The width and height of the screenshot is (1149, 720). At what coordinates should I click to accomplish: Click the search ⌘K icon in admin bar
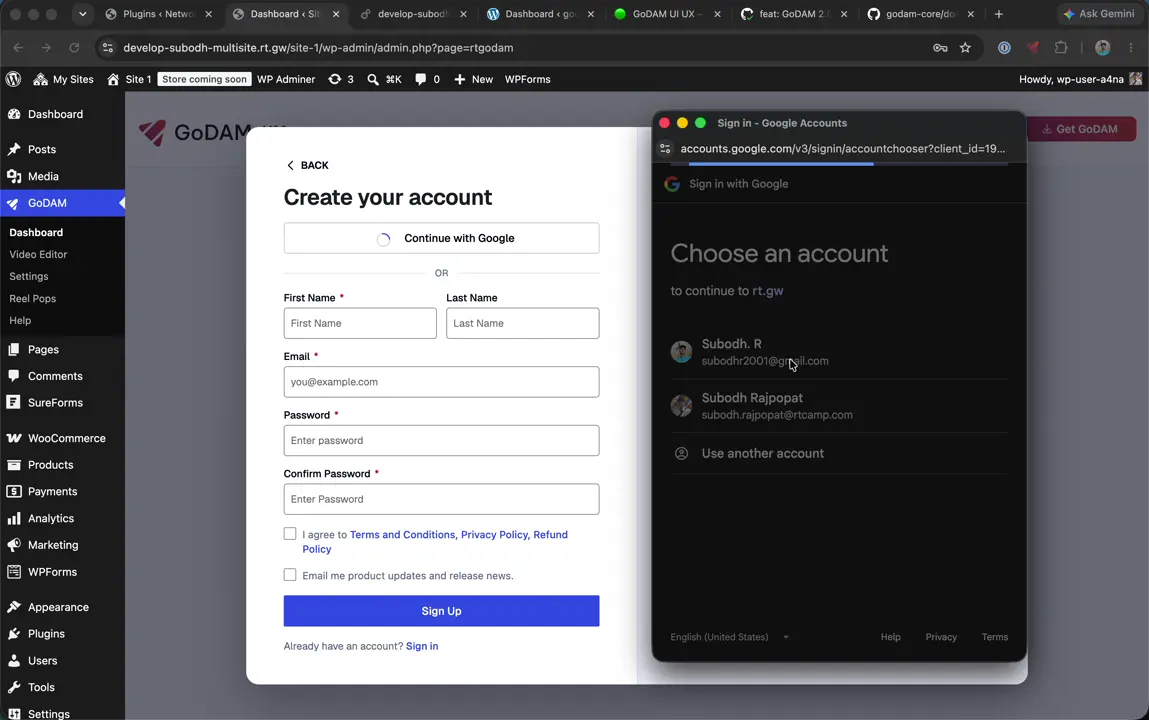pos(384,79)
